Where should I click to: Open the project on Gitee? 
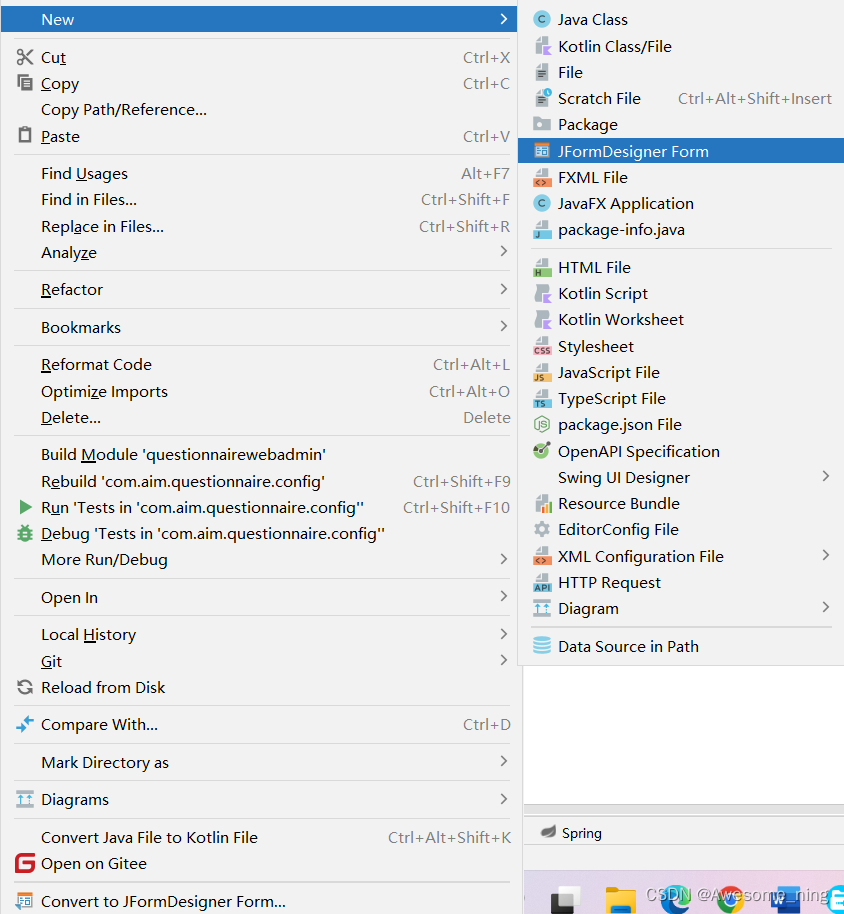[97, 863]
